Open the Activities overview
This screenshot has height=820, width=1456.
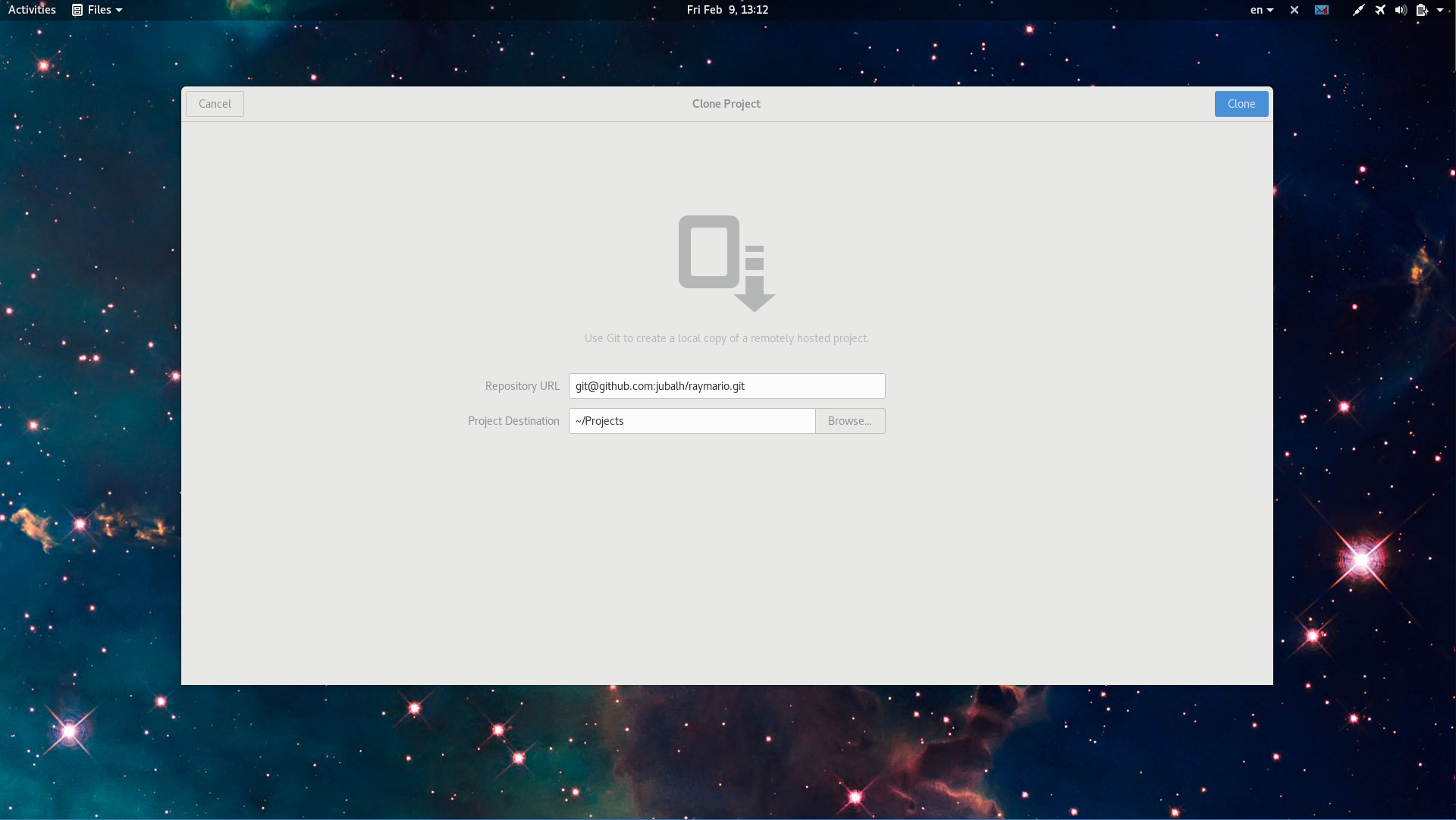(32, 10)
